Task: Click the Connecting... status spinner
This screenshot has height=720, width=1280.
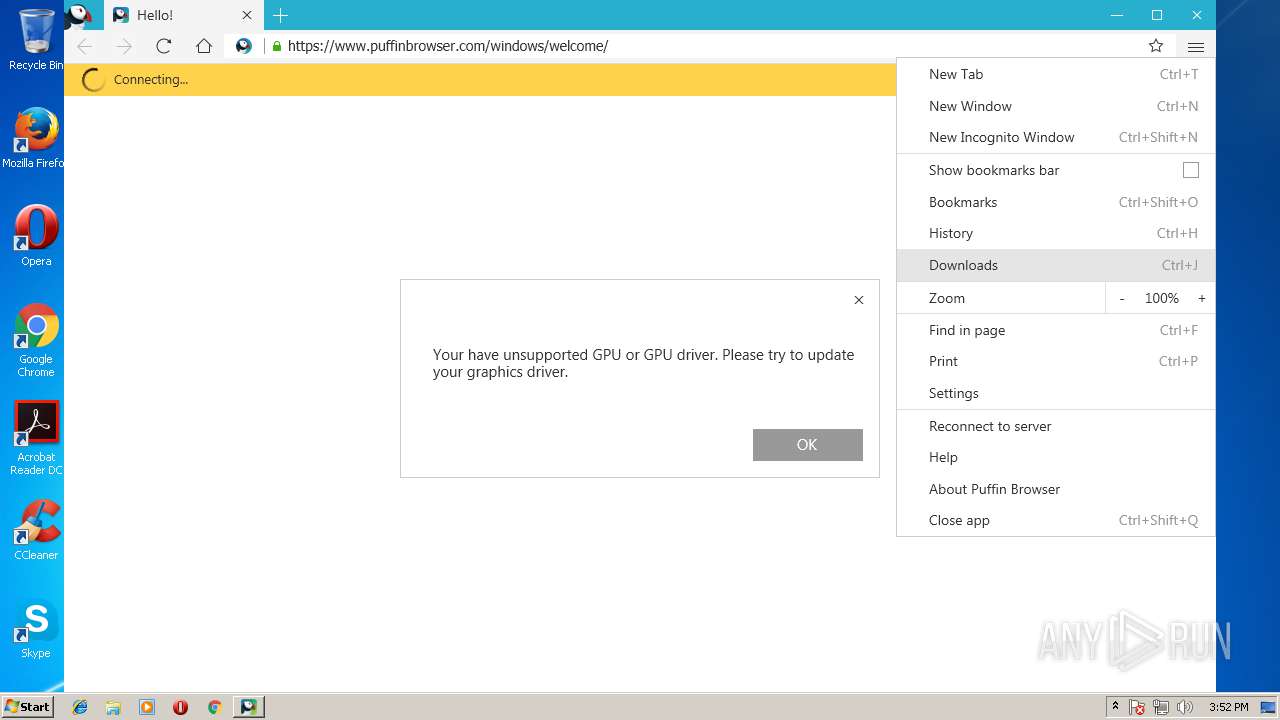Action: [x=93, y=80]
